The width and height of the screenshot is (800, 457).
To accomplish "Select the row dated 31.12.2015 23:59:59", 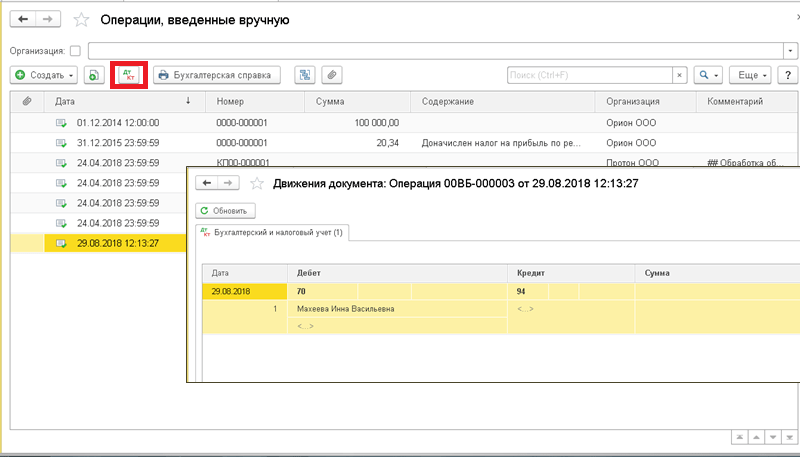I will click(405, 143).
